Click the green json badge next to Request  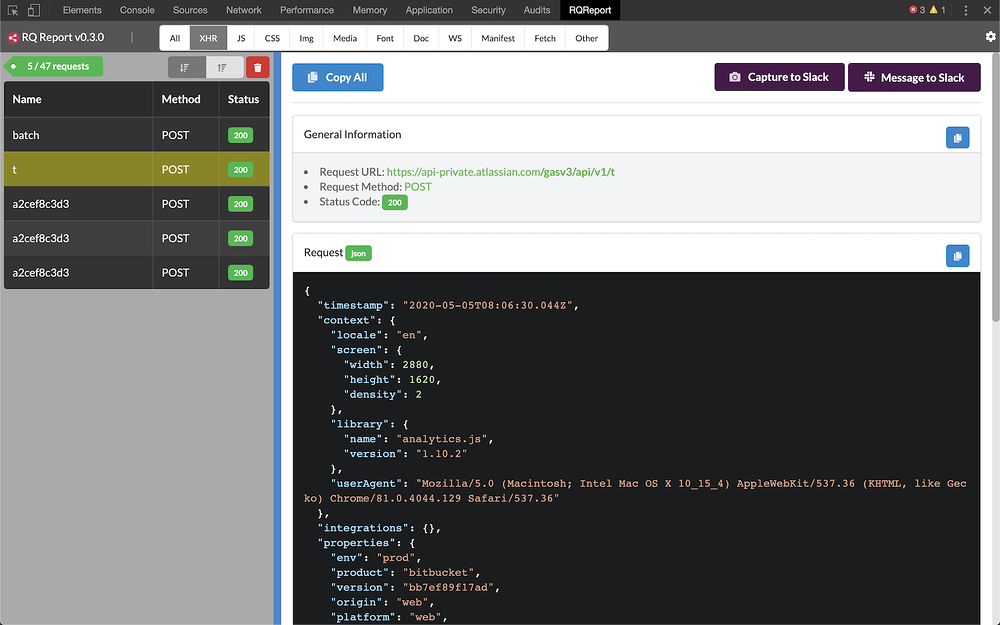[358, 253]
